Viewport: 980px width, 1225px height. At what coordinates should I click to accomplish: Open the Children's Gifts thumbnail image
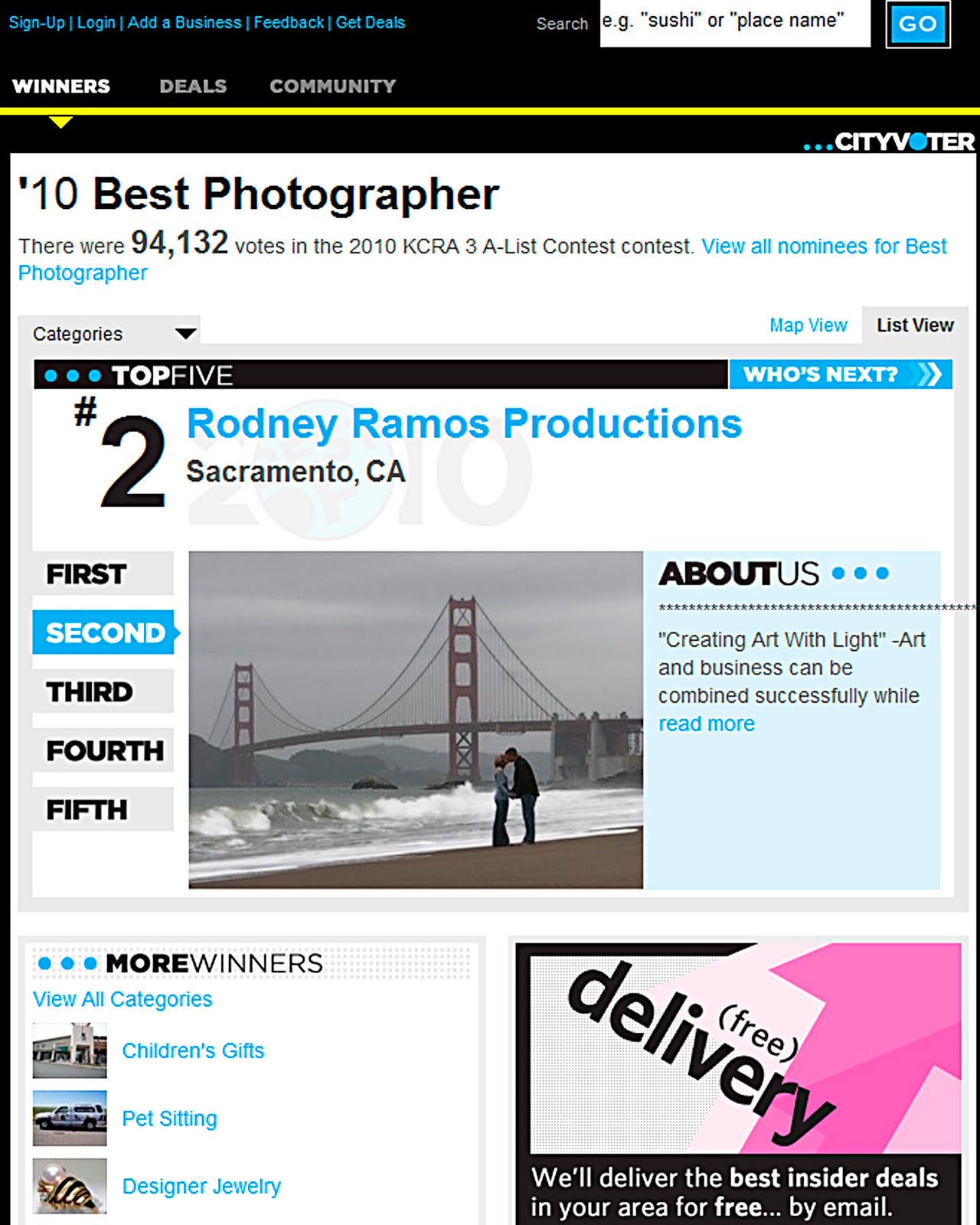70,1050
